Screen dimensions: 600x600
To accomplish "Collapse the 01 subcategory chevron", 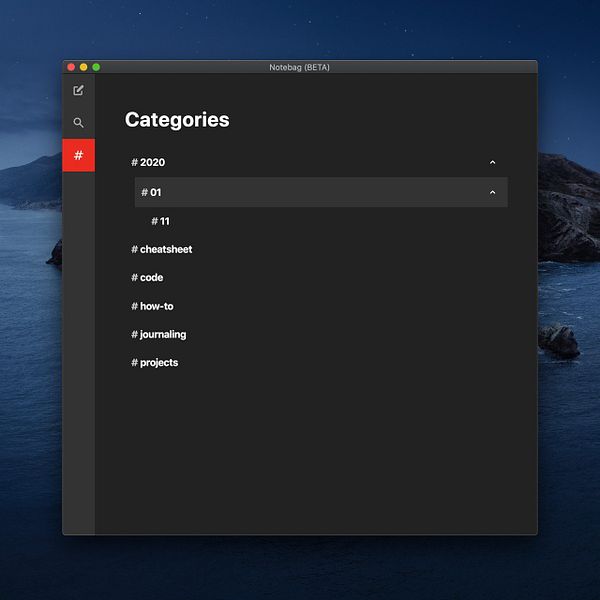I will pyautogui.click(x=492, y=192).
